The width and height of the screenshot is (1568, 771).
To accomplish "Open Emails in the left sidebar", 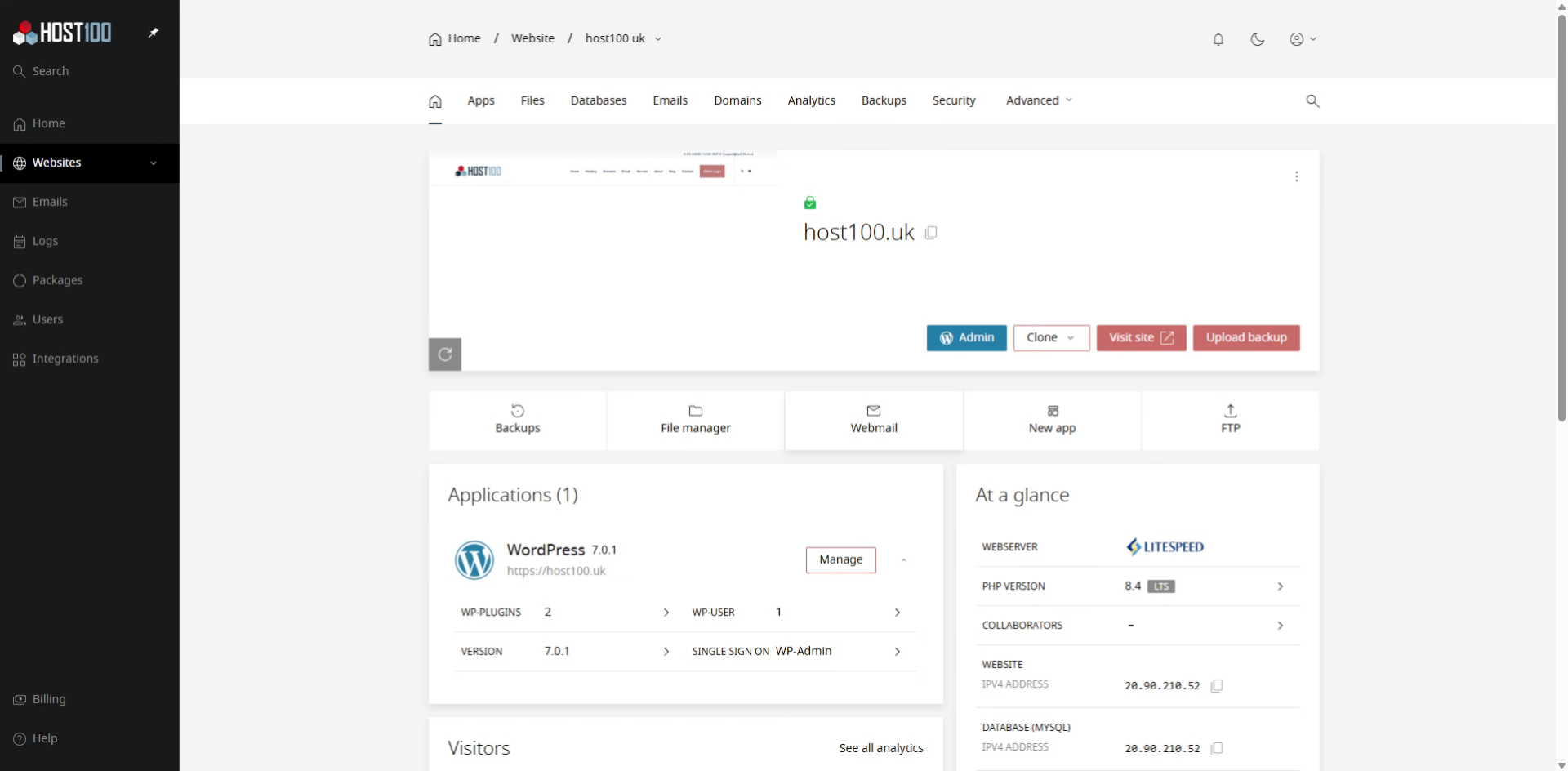I will point(90,202).
